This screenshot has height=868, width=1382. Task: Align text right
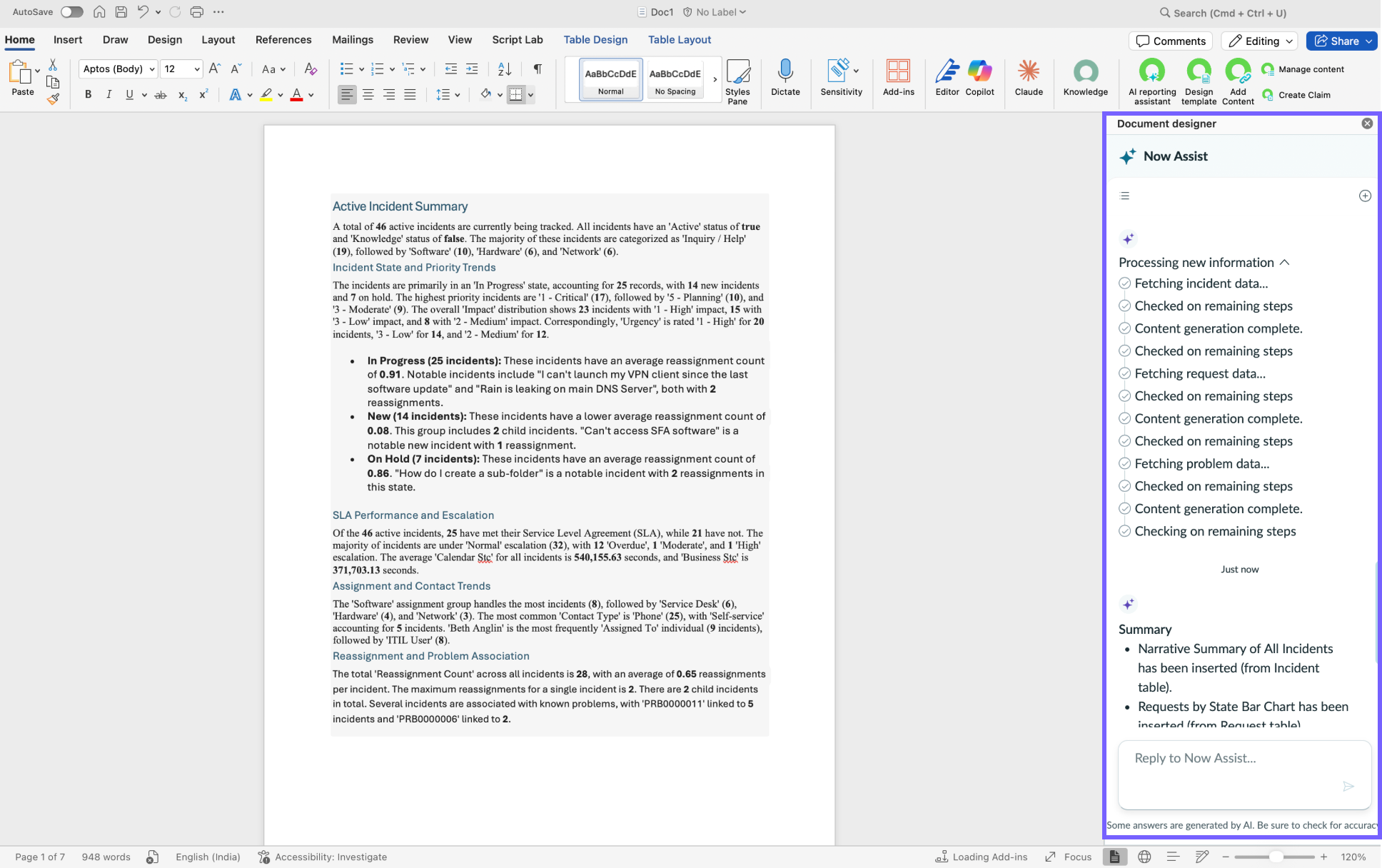tap(389, 94)
